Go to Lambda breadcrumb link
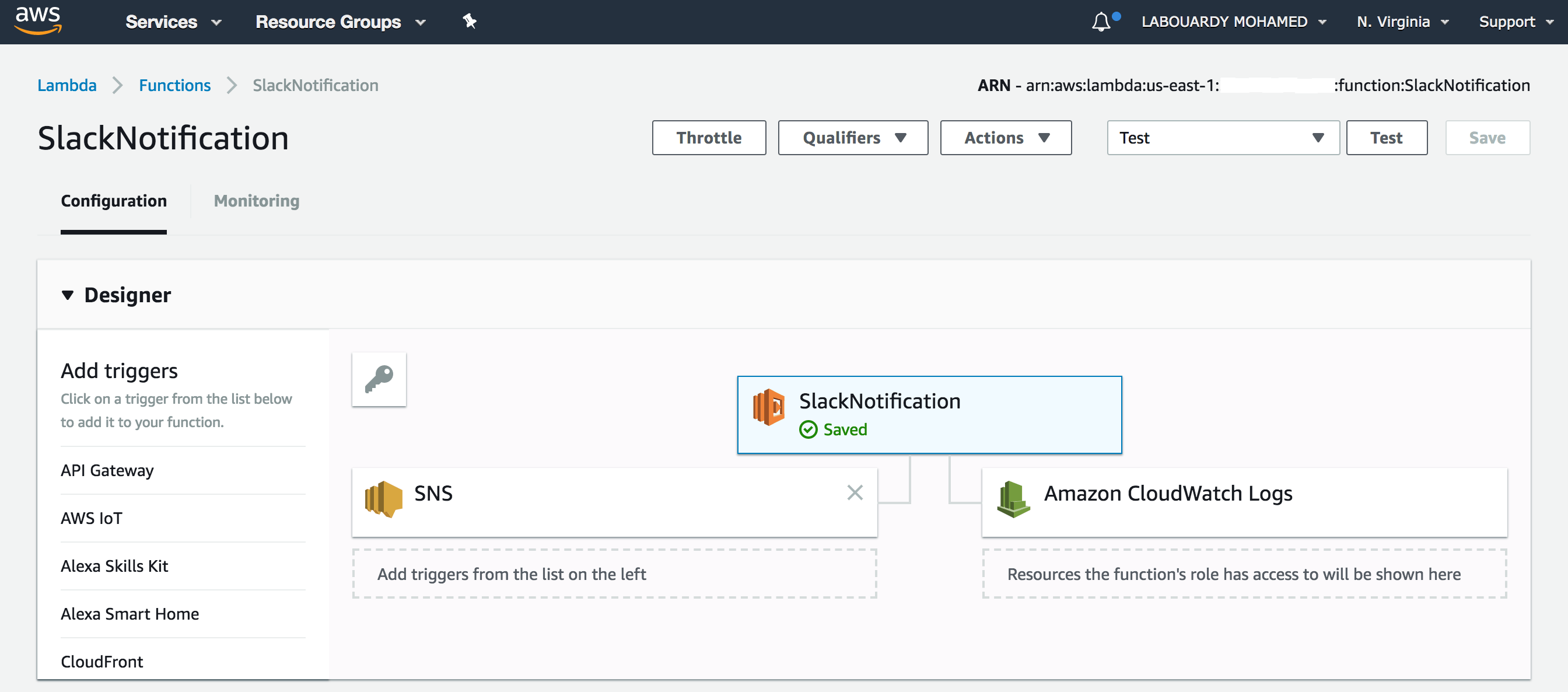Image resolution: width=1568 pixels, height=692 pixels. coord(67,85)
